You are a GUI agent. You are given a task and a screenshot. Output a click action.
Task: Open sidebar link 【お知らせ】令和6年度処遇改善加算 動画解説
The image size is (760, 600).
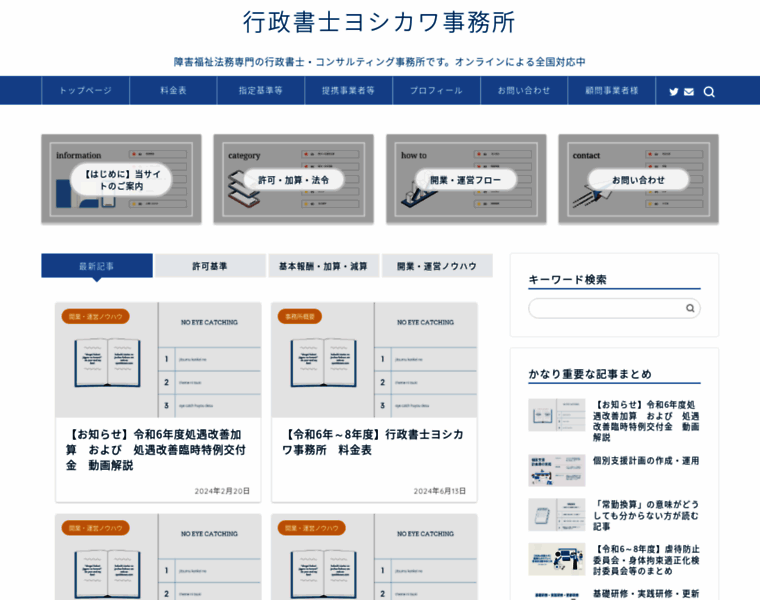[646, 421]
